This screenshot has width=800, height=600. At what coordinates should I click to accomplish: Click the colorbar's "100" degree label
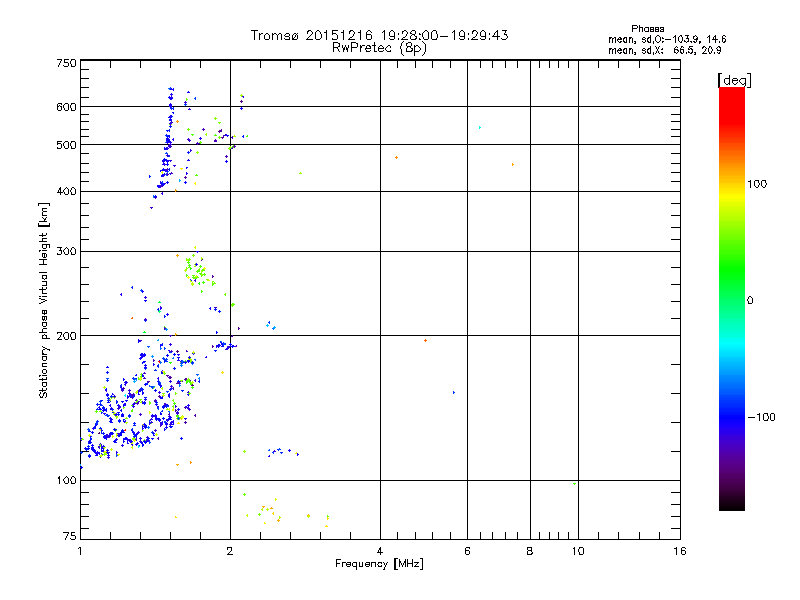click(x=757, y=184)
